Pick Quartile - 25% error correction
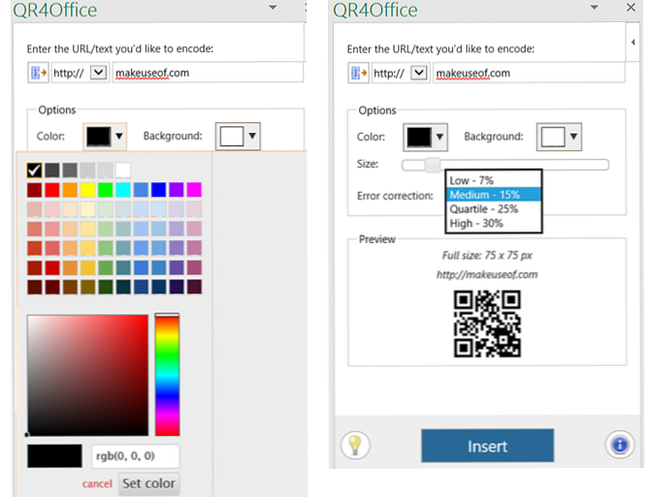Viewport: 647px width, 497px height. (x=486, y=208)
